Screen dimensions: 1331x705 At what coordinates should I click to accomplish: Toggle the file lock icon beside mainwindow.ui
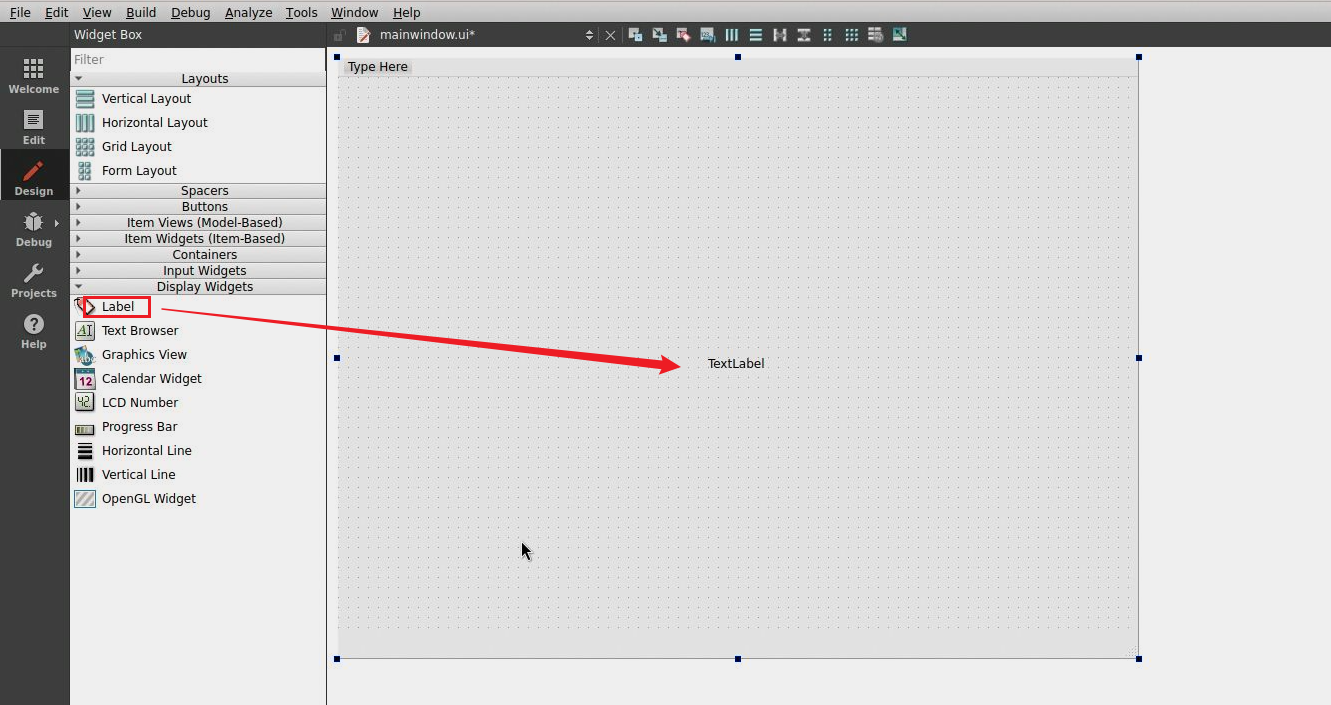pyautogui.click(x=340, y=35)
